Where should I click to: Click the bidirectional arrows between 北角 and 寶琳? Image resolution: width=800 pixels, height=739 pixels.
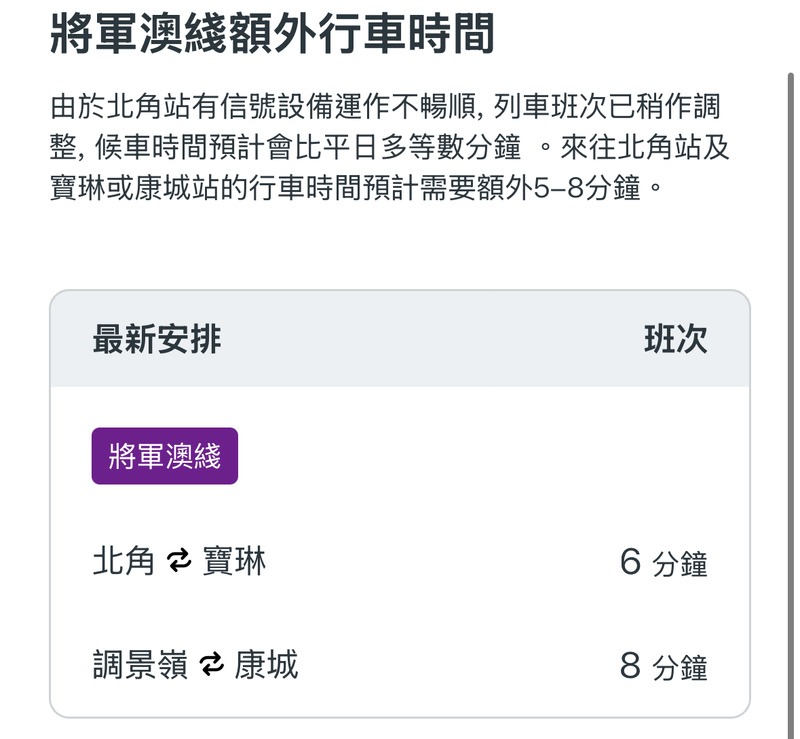click(x=179, y=561)
